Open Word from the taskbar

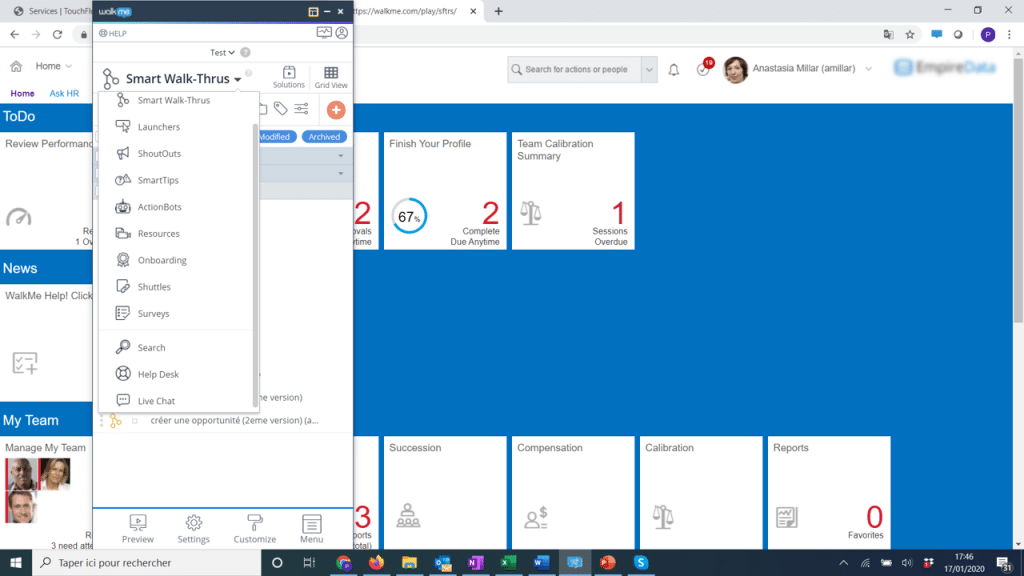(541, 562)
